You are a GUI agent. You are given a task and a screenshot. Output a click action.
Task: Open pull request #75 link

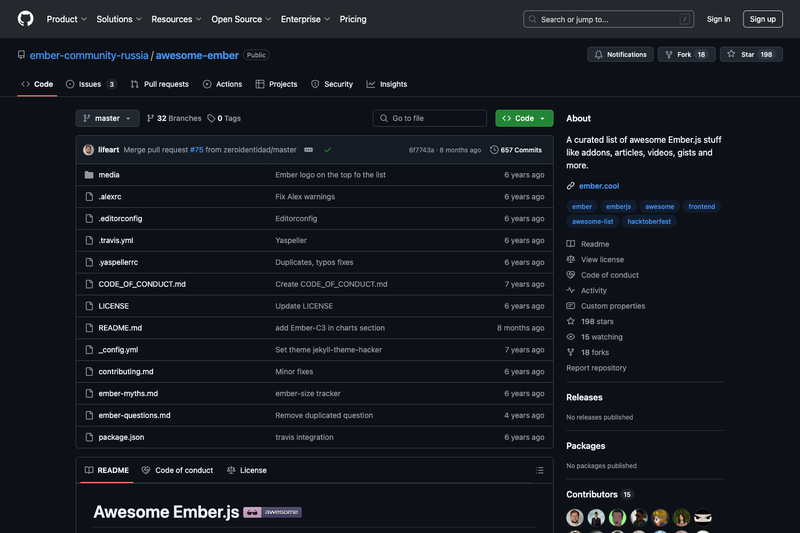click(196, 150)
